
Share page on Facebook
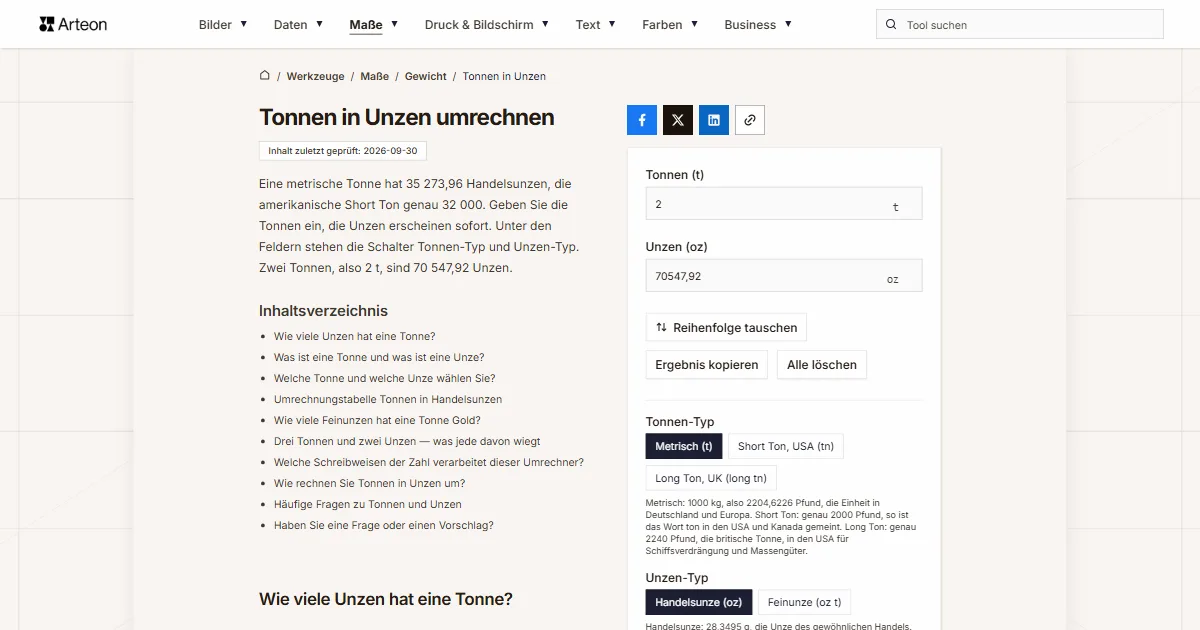pyautogui.click(x=642, y=120)
